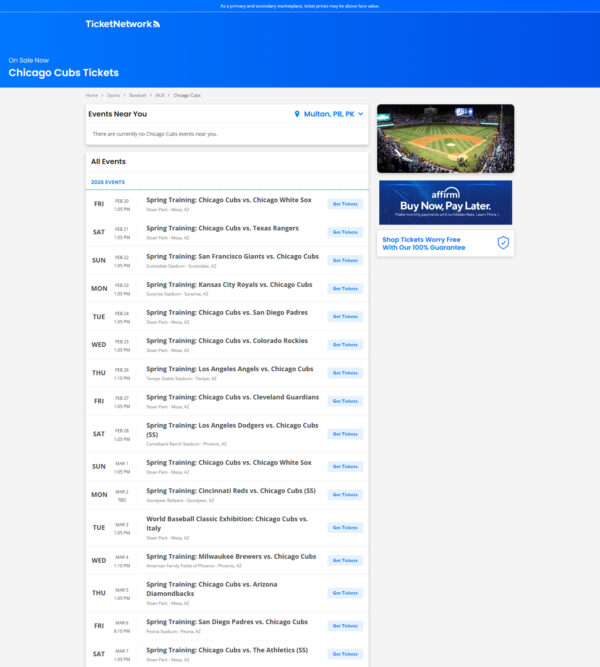Open Chicago Cubs vs. Colorado Rockies event

coord(227,341)
